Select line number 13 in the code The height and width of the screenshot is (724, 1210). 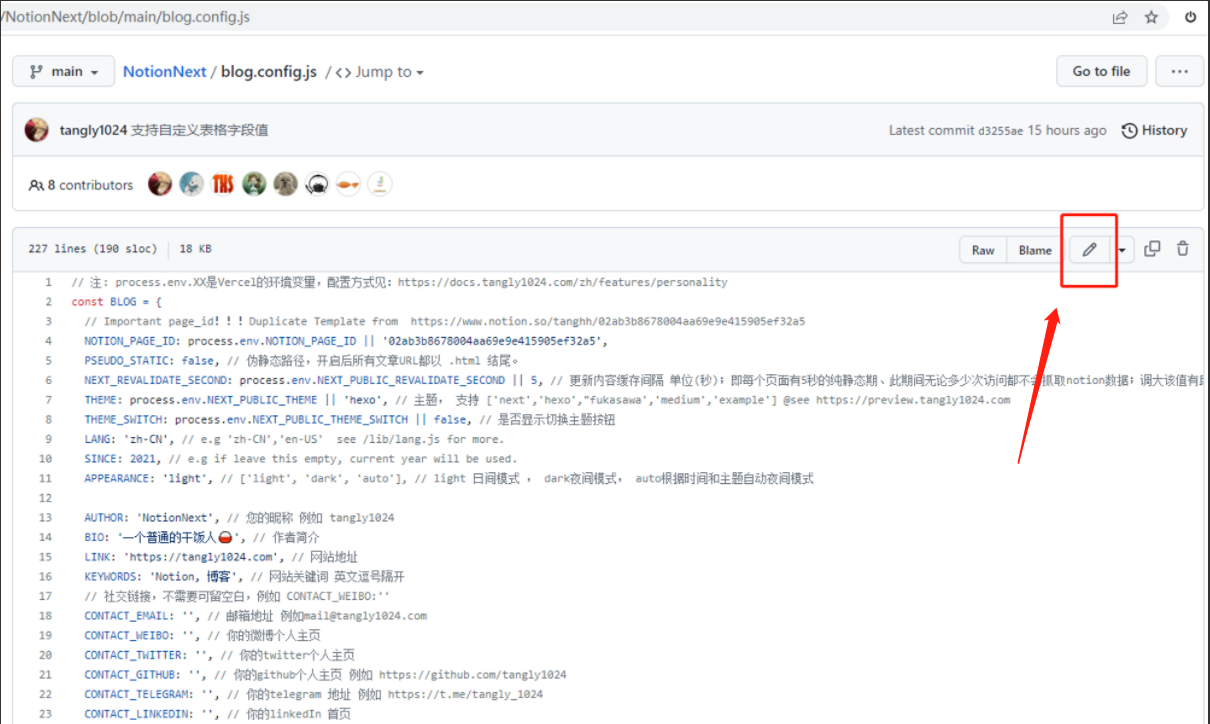pyautogui.click(x=44, y=518)
